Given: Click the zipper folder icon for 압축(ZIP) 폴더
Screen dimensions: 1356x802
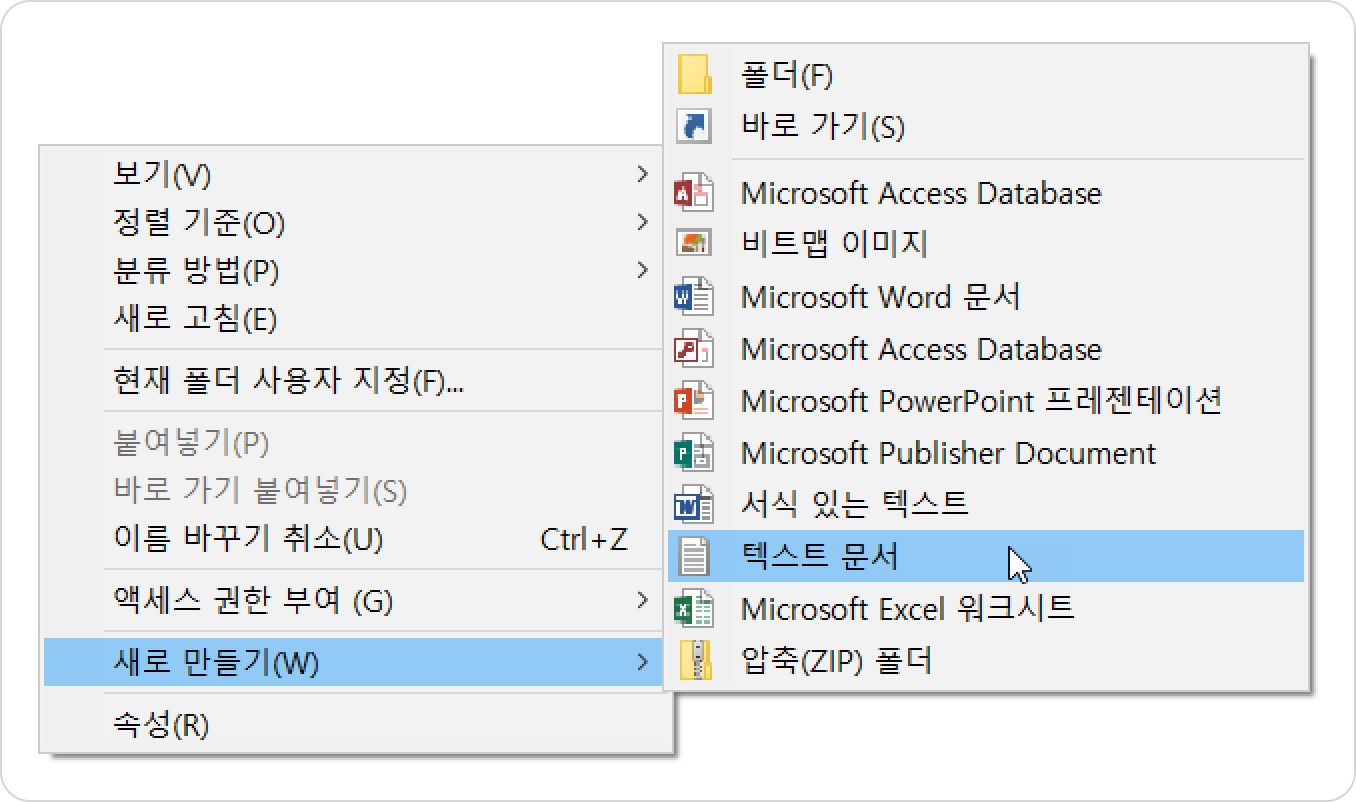Looking at the screenshot, I should click(694, 660).
